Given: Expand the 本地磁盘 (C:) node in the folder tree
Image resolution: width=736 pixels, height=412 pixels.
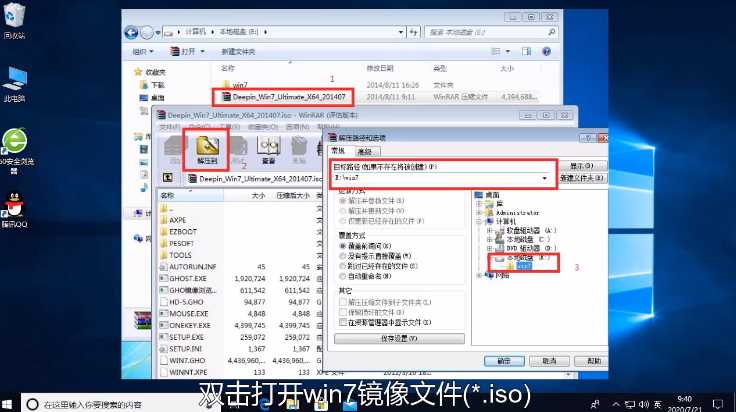Looking at the screenshot, I should pos(489,239).
